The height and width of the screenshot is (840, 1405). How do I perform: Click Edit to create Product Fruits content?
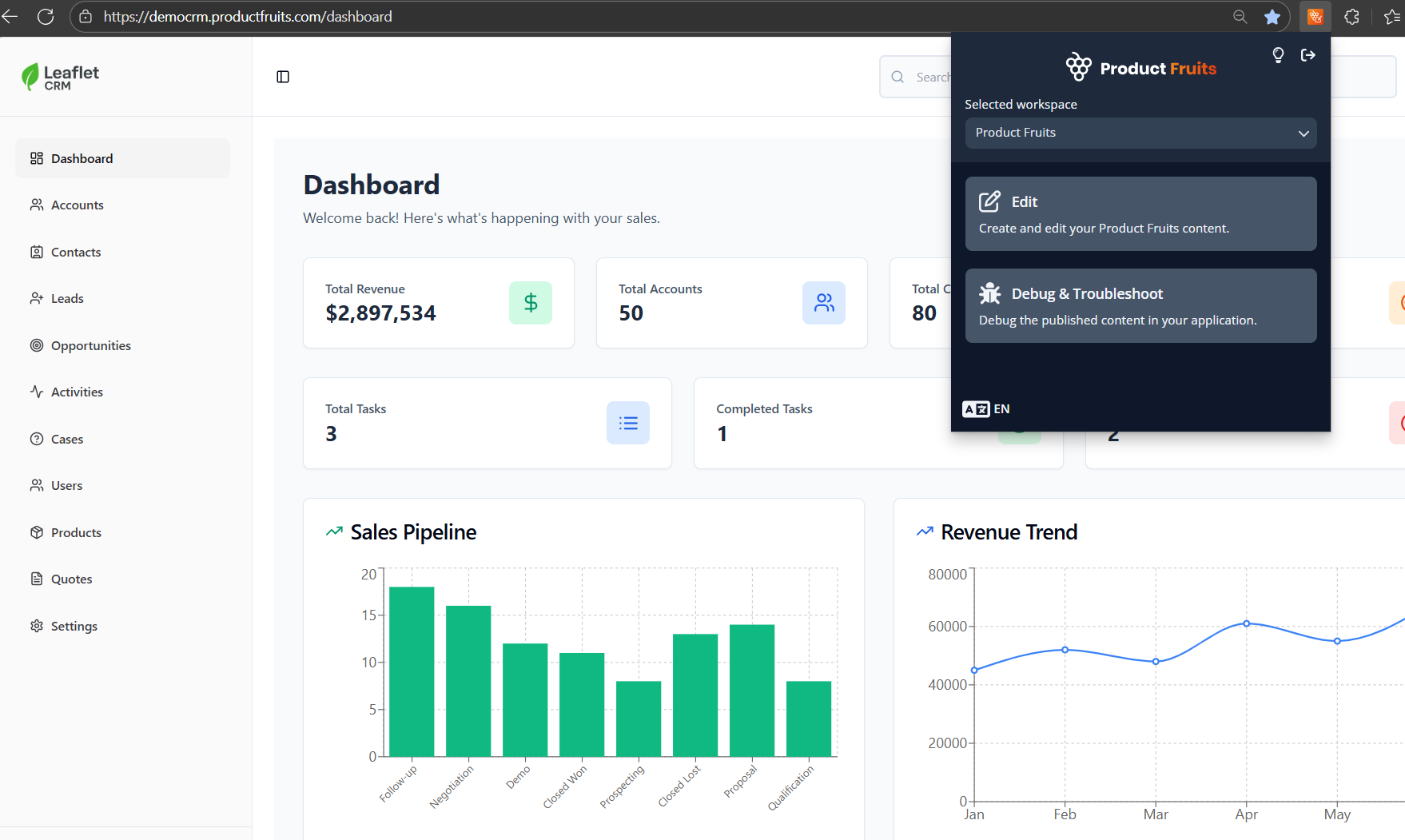(x=1140, y=214)
